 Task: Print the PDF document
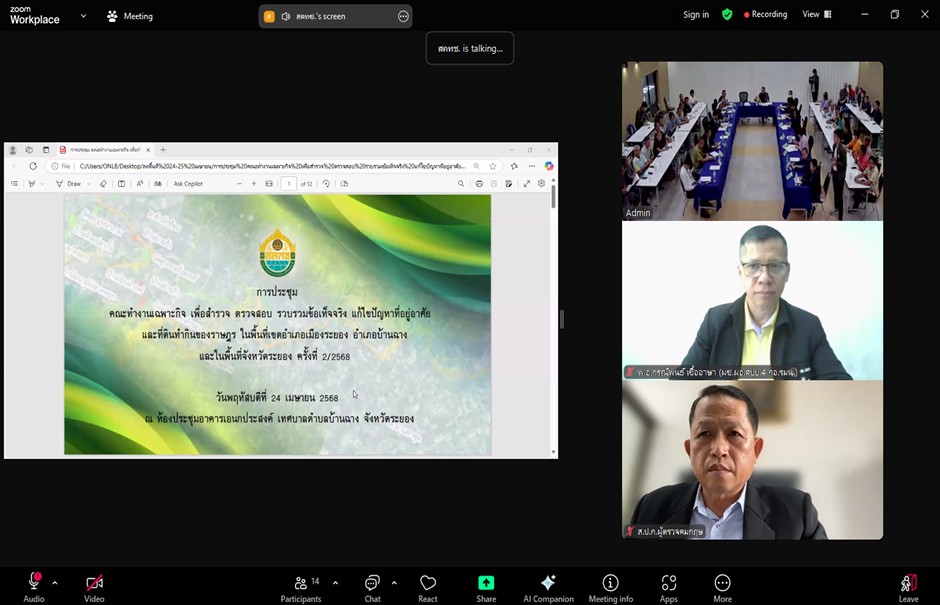[479, 183]
